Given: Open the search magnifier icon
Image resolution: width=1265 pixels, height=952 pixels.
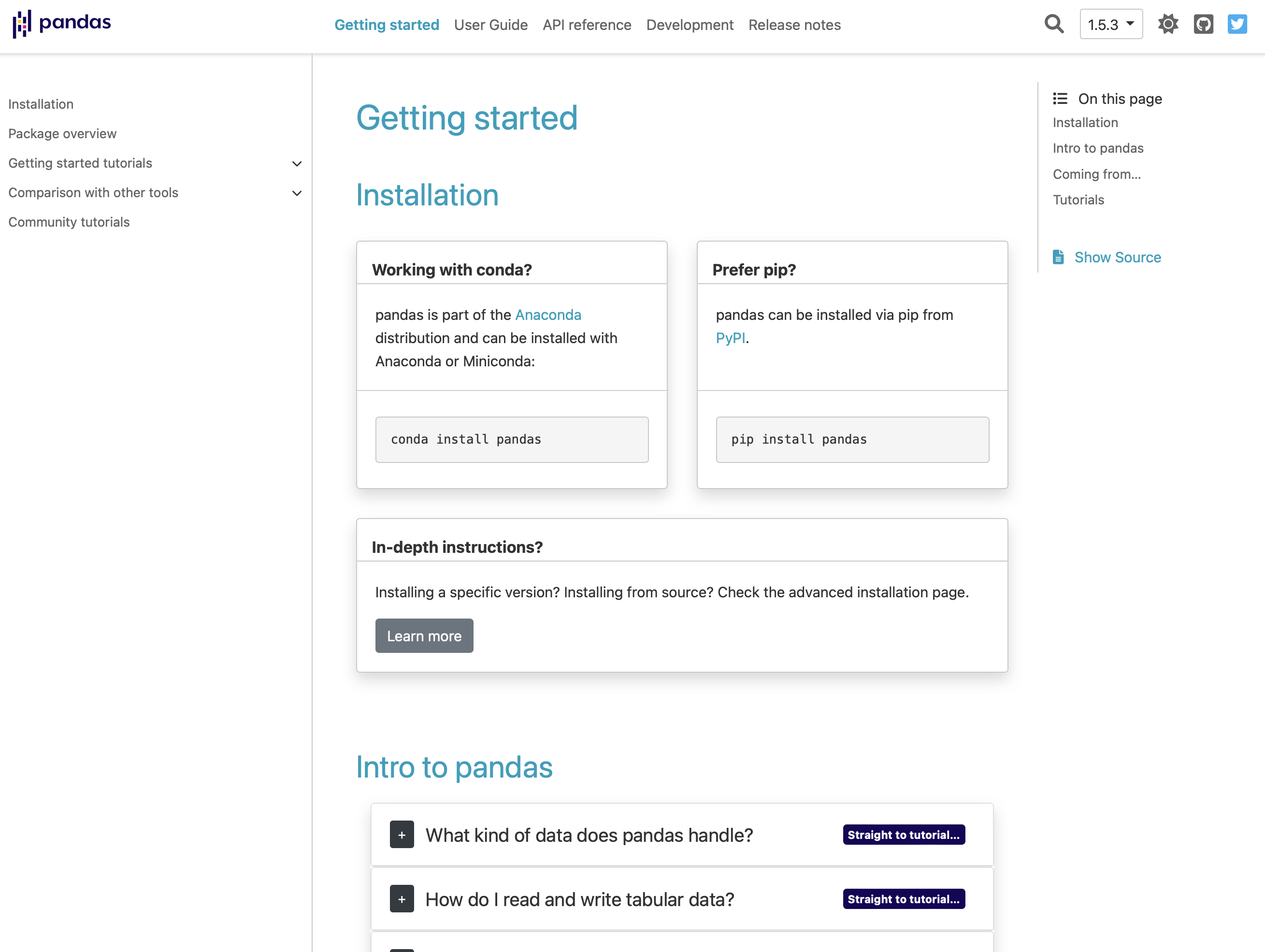Looking at the screenshot, I should pyautogui.click(x=1054, y=24).
